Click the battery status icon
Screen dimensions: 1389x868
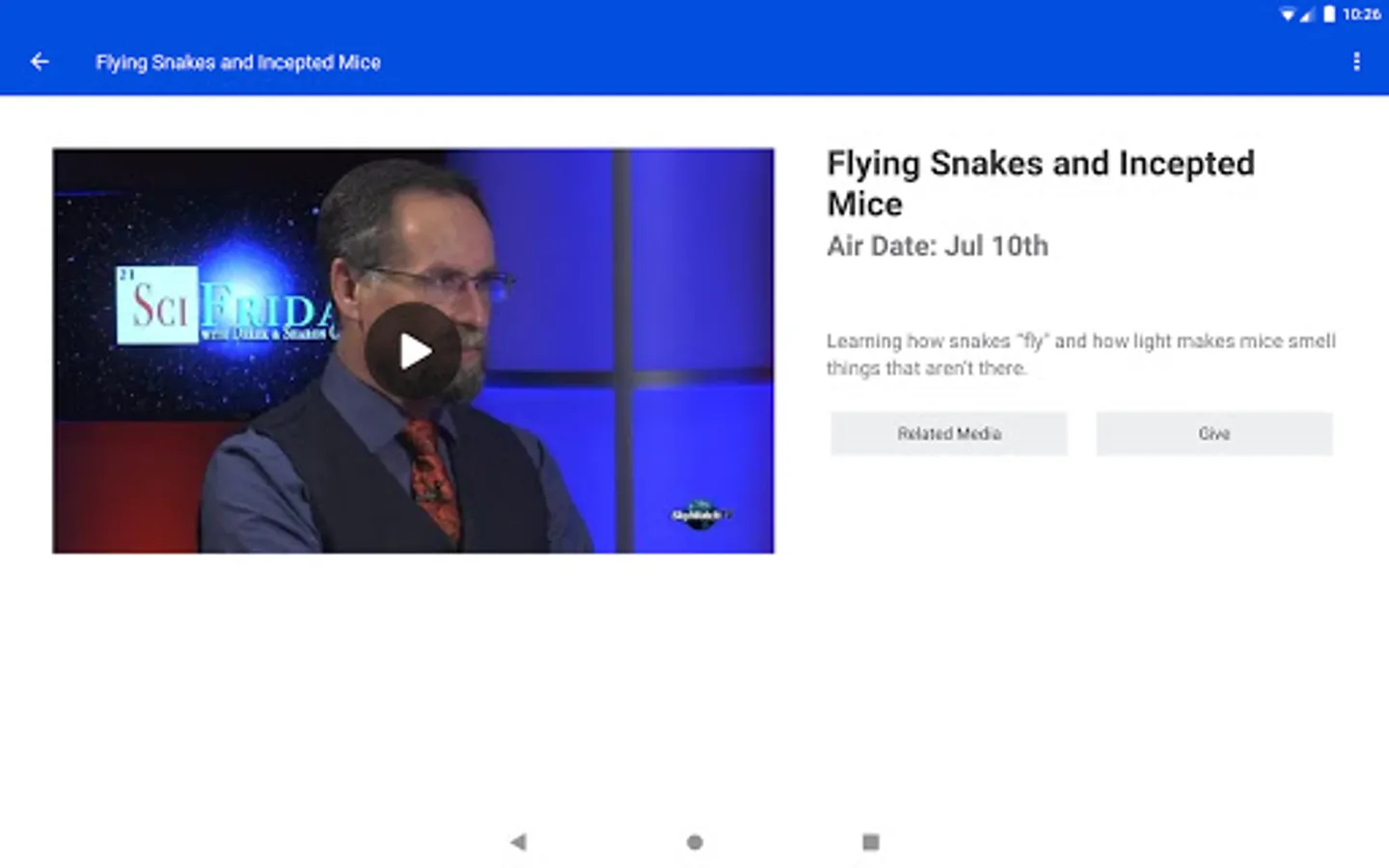coord(1329,14)
